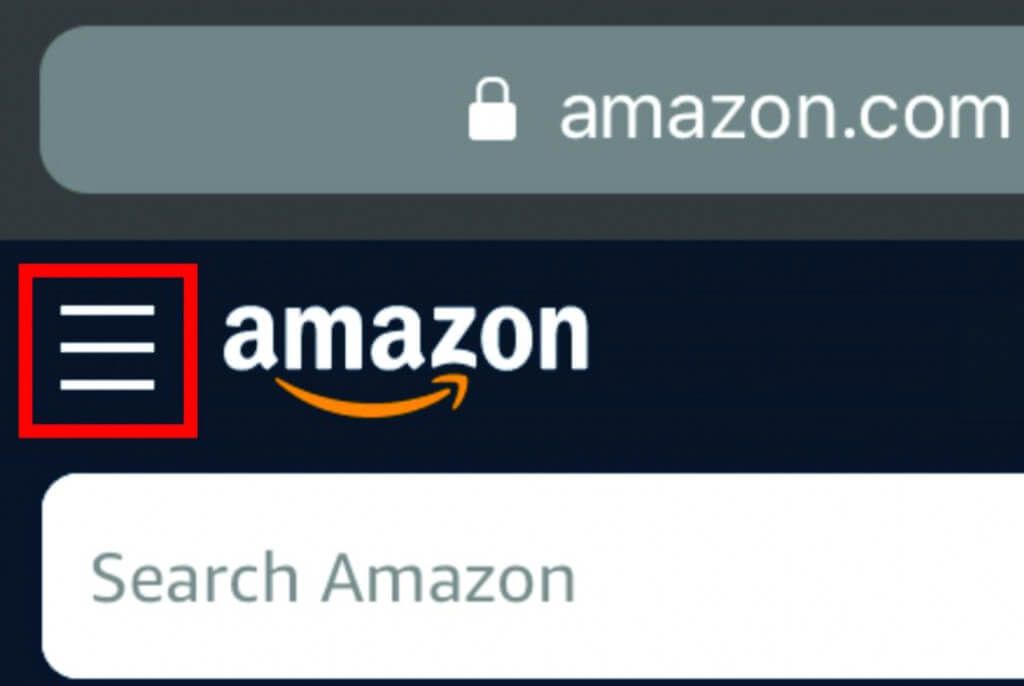Open the hamburger menu beside Amazon logo
This screenshot has height=686, width=1024.
(108, 348)
